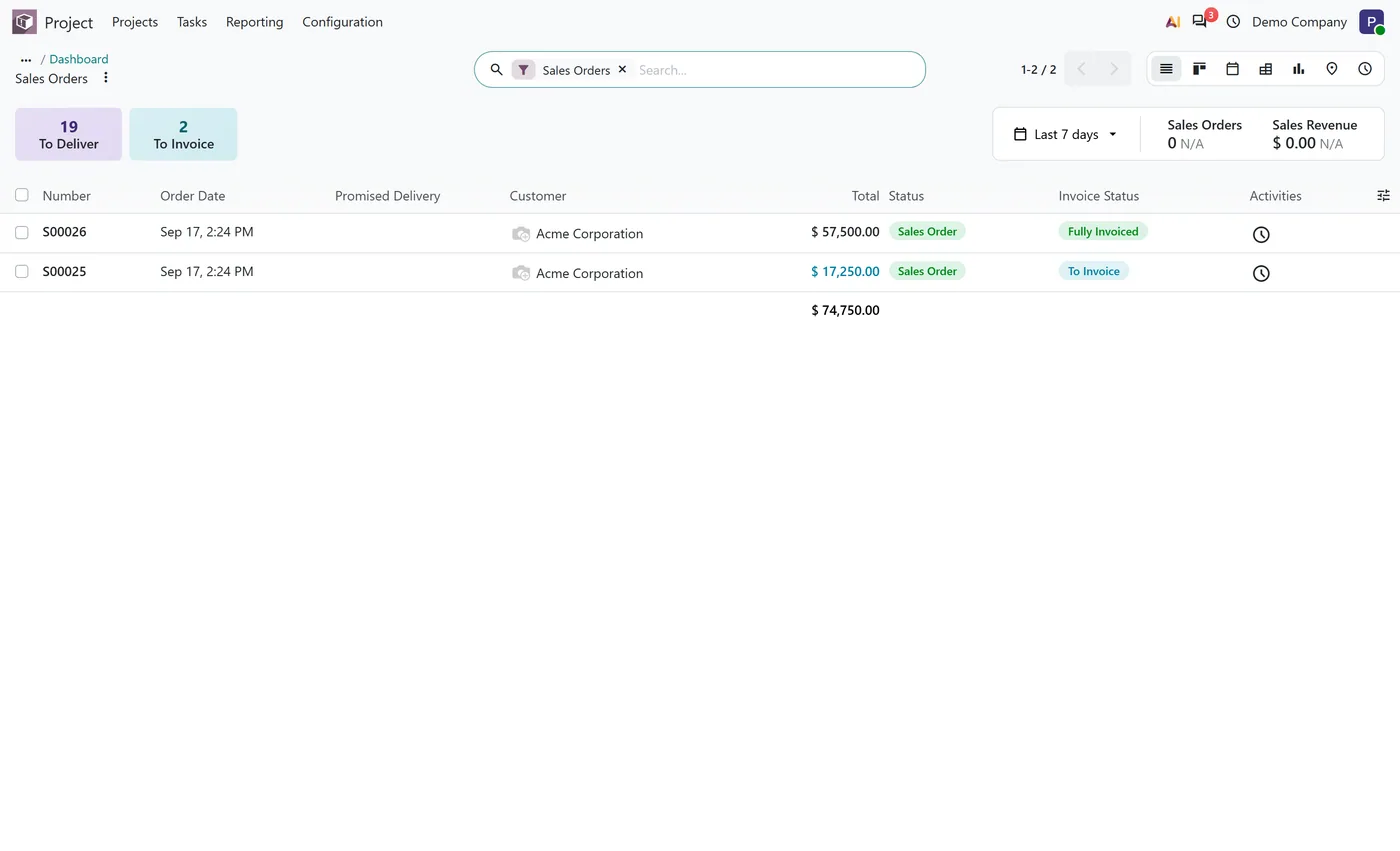The width and height of the screenshot is (1400, 851).
Task: Open the conversations icon with 3 unread
Action: [x=1200, y=21]
